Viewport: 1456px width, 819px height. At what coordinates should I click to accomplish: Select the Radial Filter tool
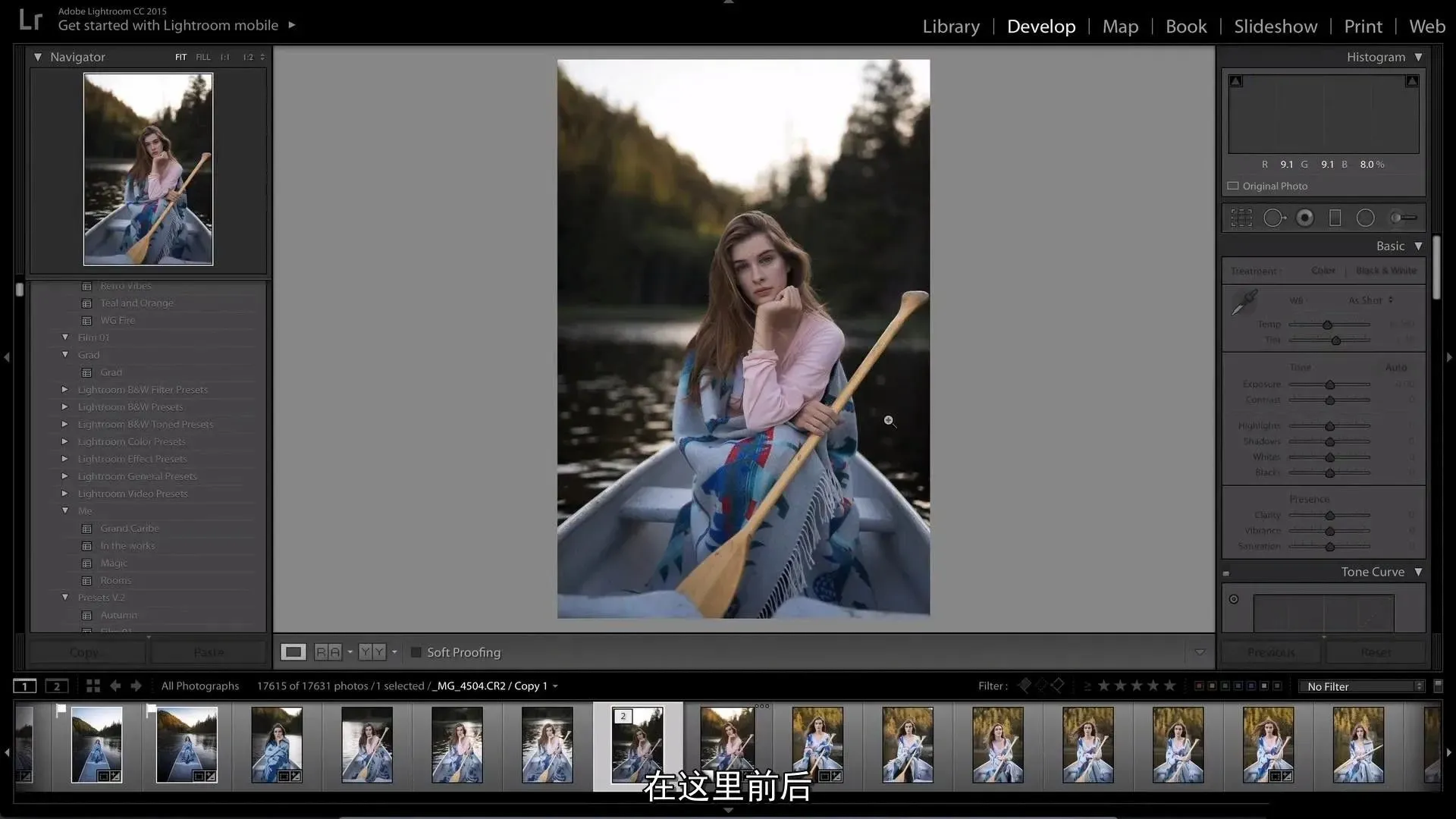pyautogui.click(x=1365, y=218)
